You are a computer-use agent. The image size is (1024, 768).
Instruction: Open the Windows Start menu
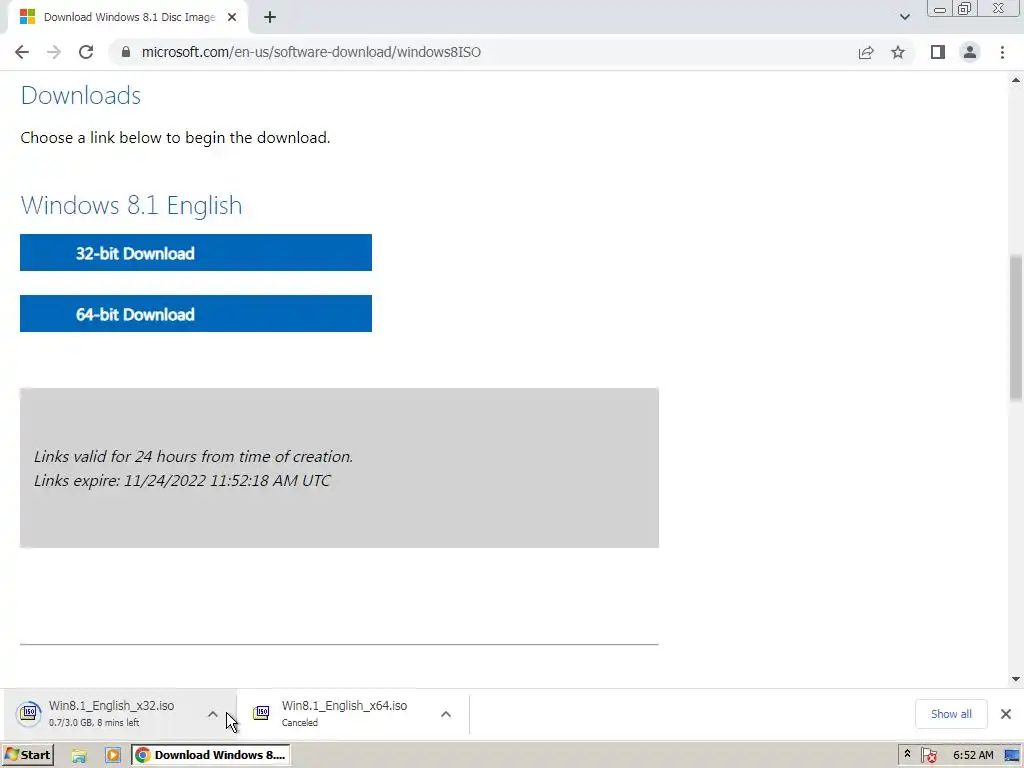tap(27, 755)
